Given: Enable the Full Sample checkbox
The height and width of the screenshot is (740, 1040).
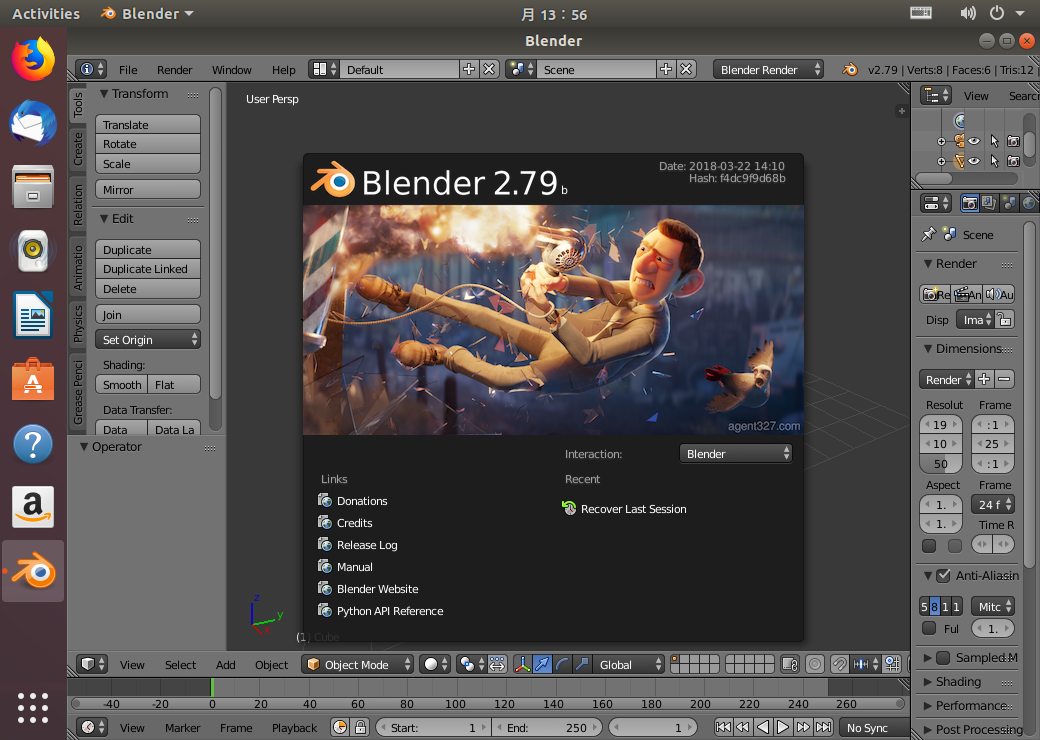Looking at the screenshot, I should (929, 628).
